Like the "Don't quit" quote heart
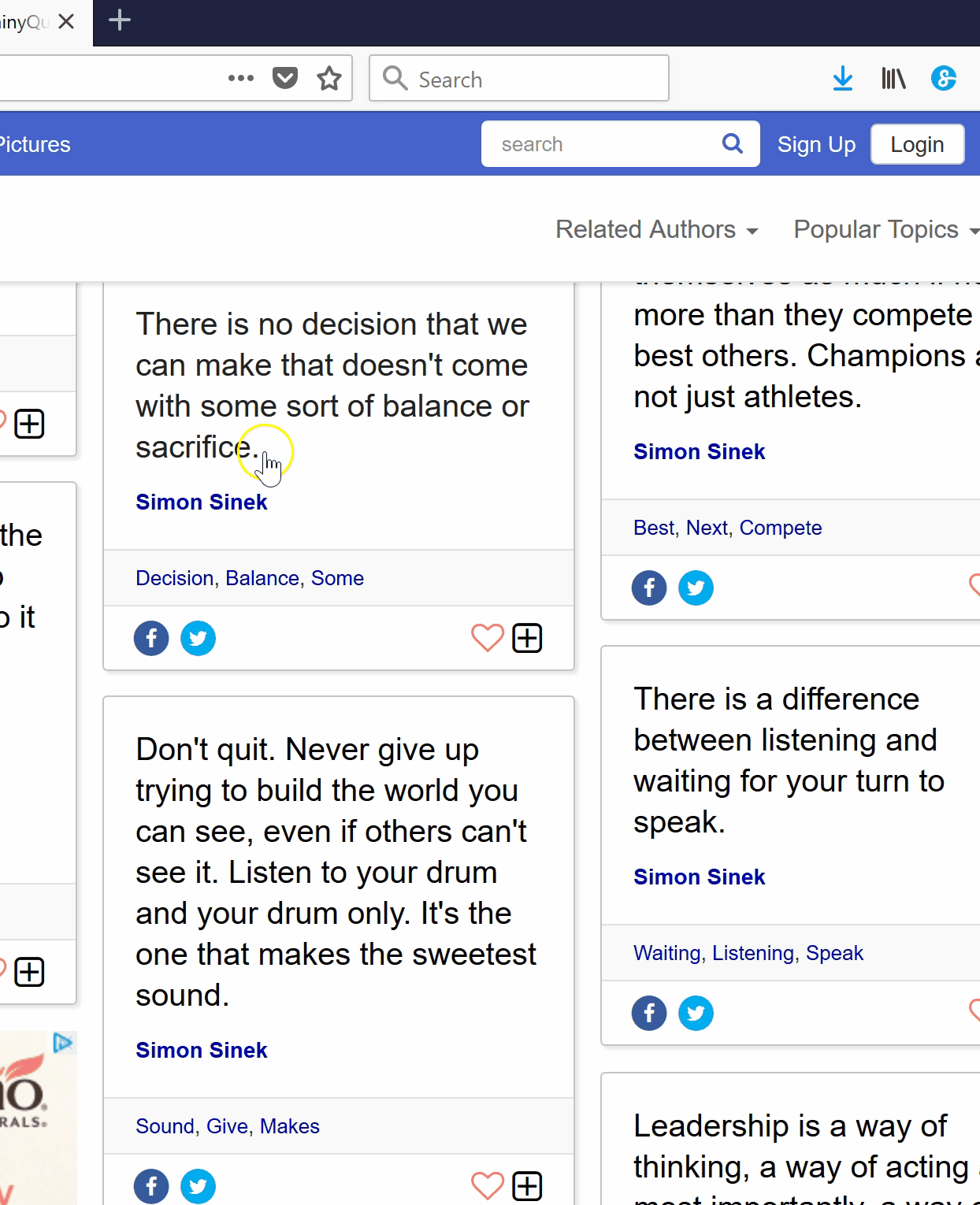 [x=487, y=1186]
